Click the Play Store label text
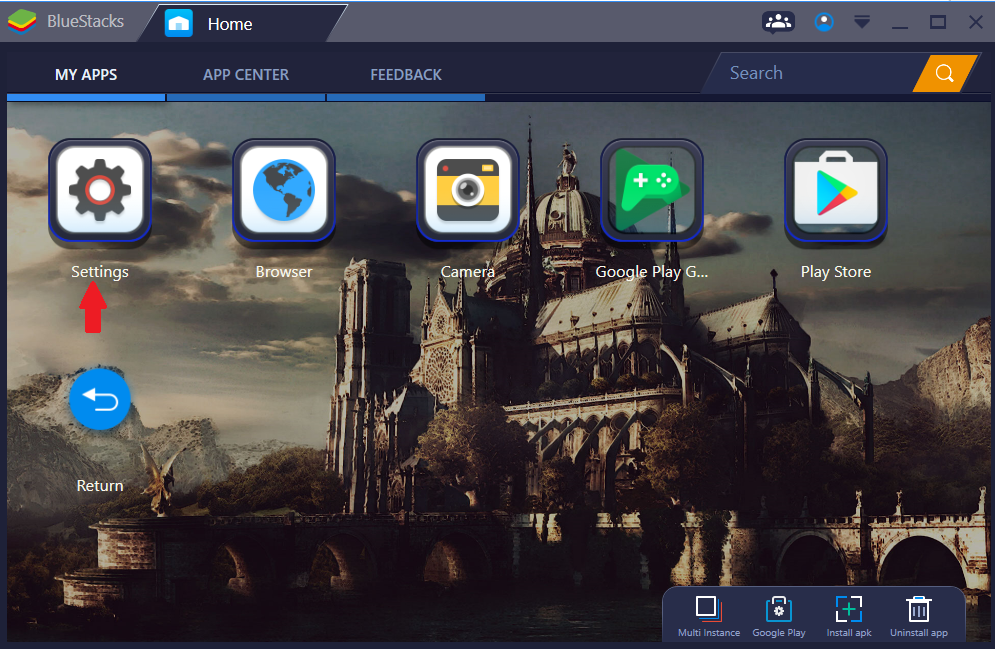The image size is (995, 649). pos(836,272)
